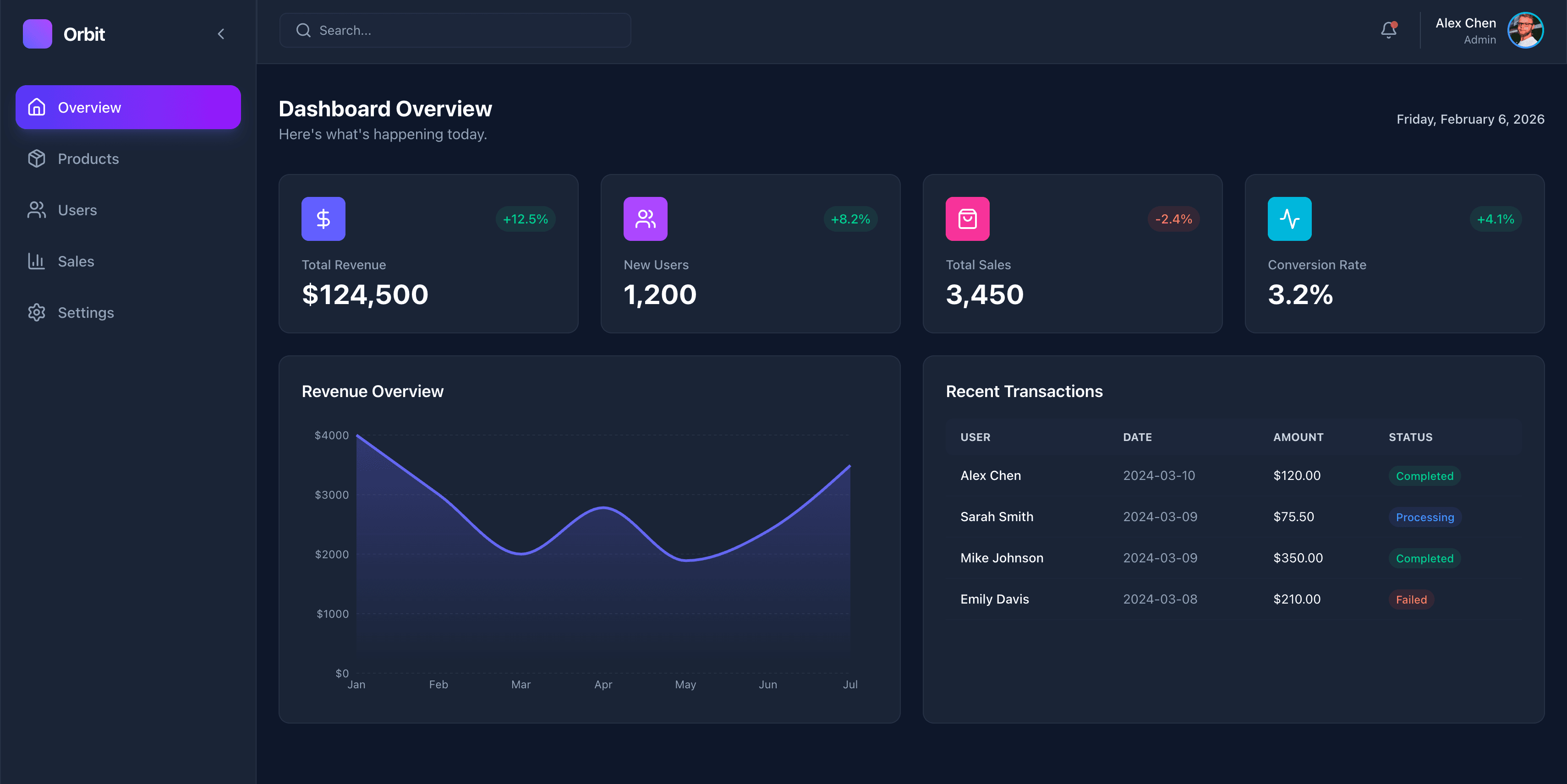Click the Orbit logo square
The image size is (1567, 784).
click(x=37, y=34)
